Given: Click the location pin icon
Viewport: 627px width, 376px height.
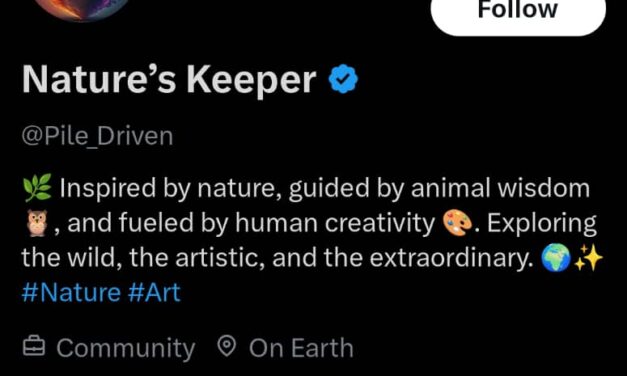Looking at the screenshot, I should 227,346.
